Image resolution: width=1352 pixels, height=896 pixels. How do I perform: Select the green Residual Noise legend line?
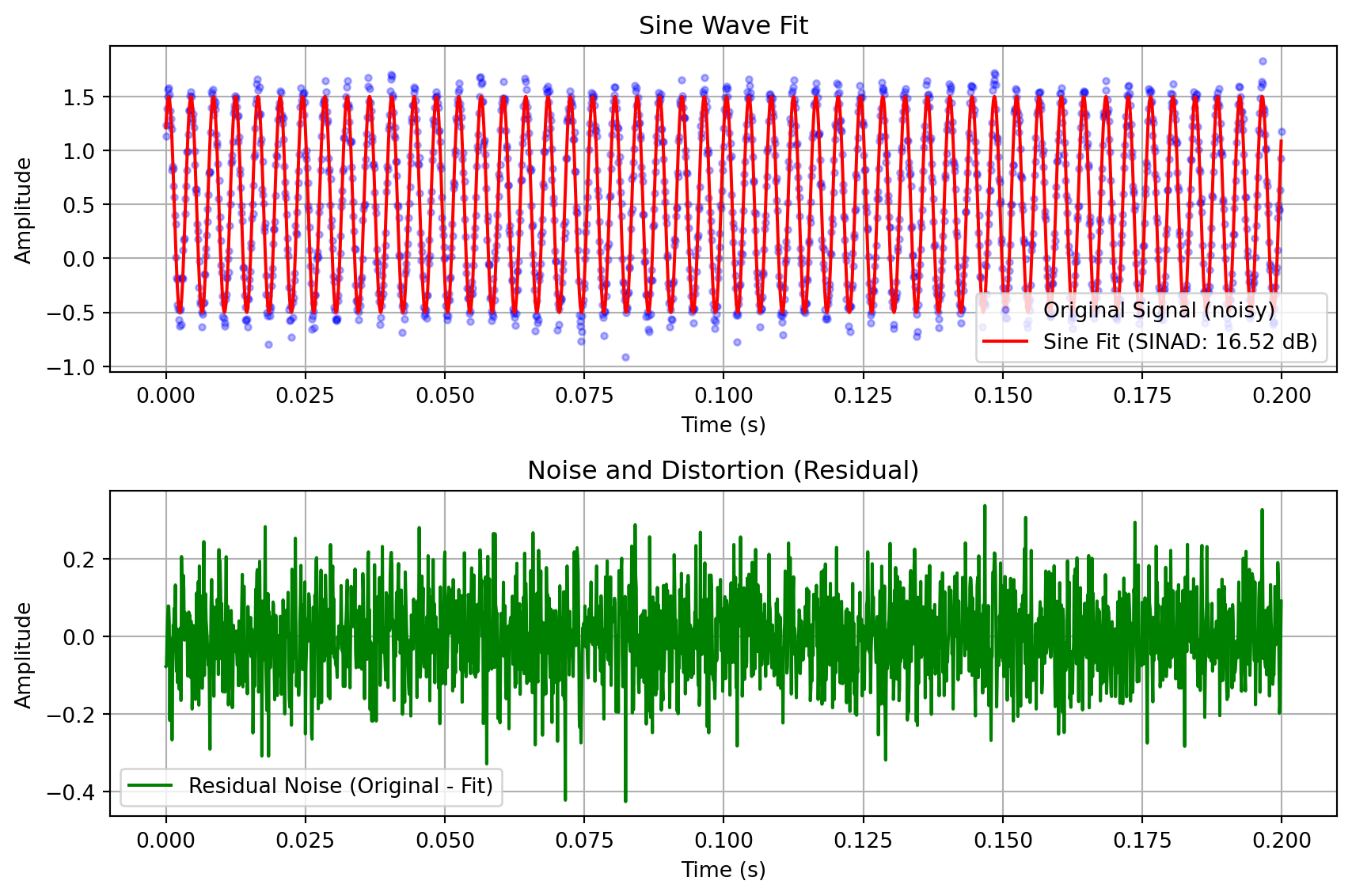pyautogui.click(x=150, y=786)
